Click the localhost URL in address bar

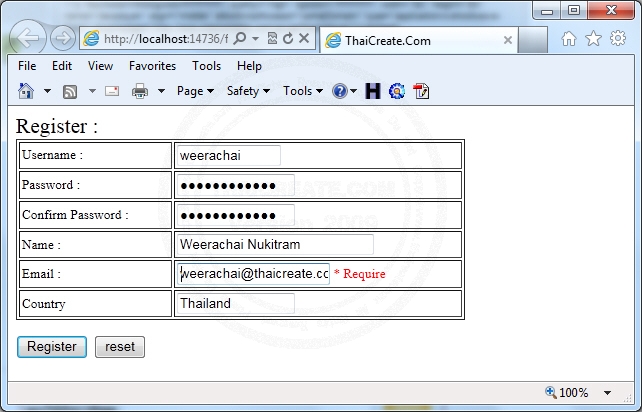(x=165, y=39)
